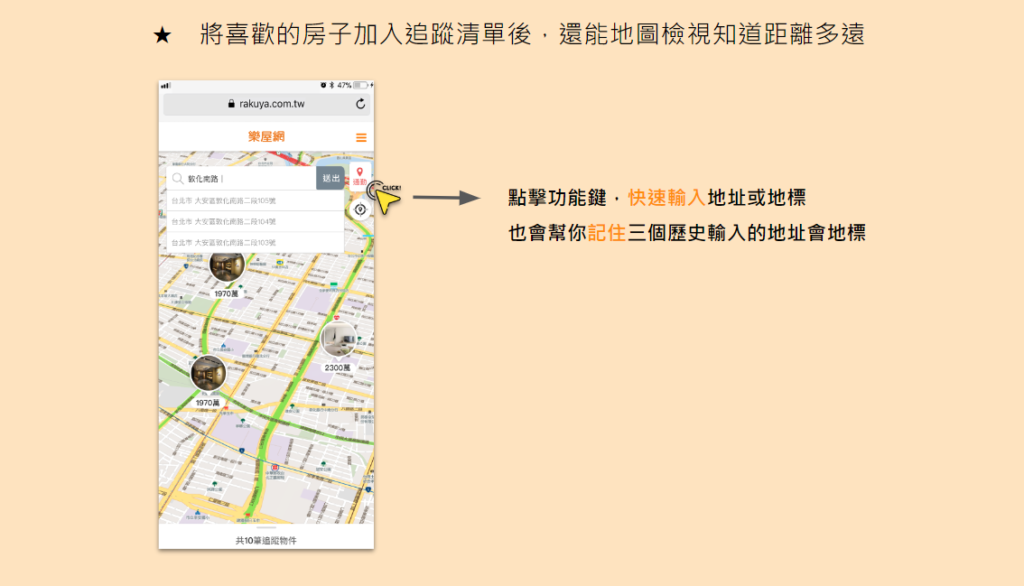The height and width of the screenshot is (586, 1024).
Task: Select suggestion 敦化南路二段104號
Action: point(255,221)
